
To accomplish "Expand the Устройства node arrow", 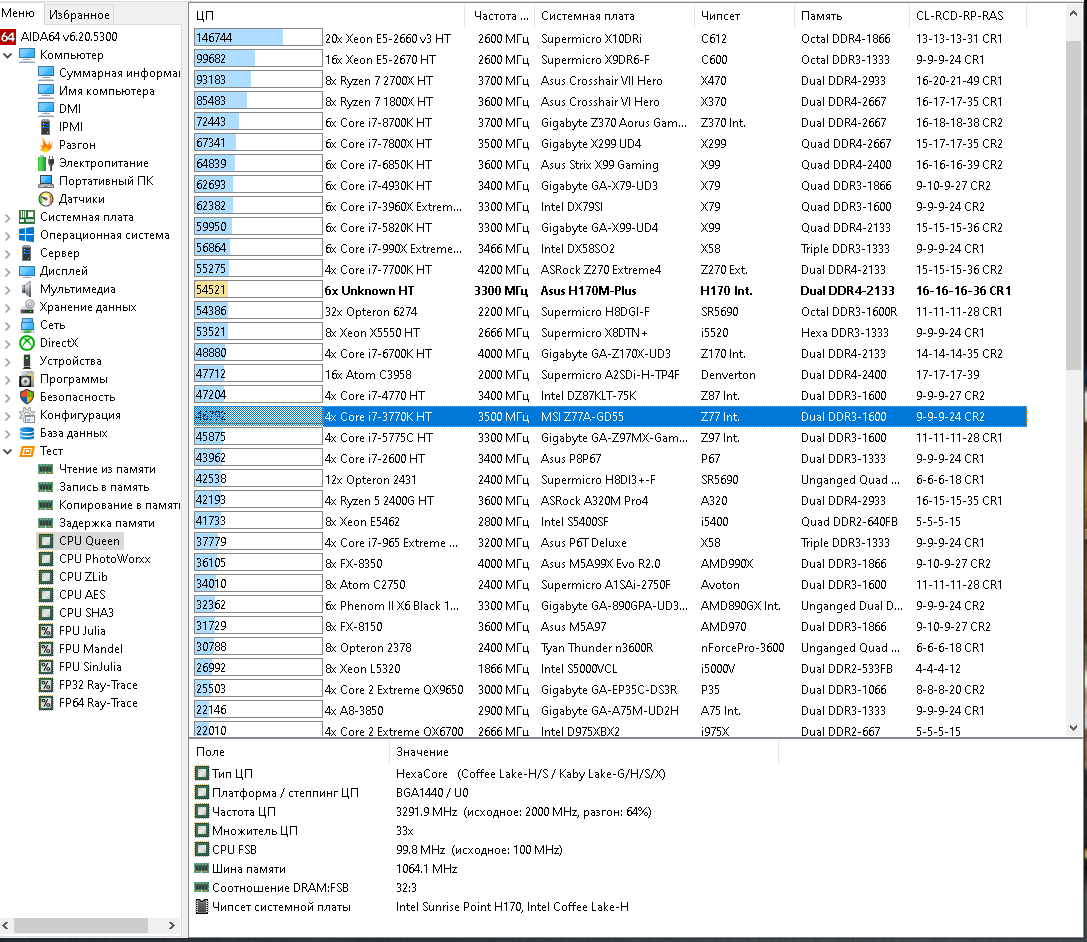I will pyautogui.click(x=8, y=361).
